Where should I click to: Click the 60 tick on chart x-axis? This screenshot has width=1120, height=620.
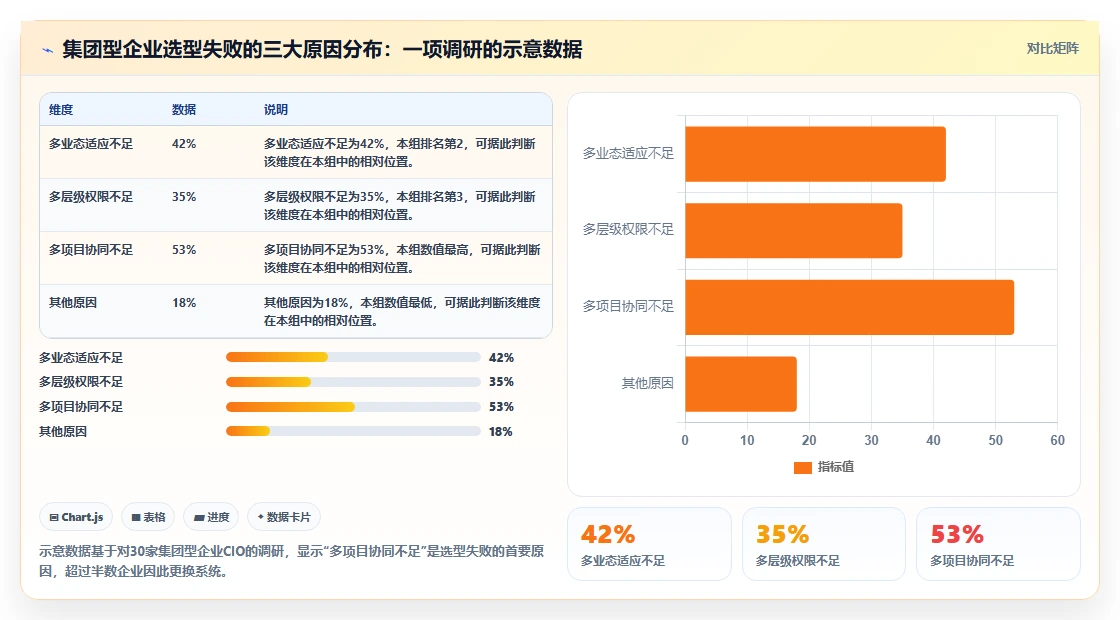click(1057, 440)
